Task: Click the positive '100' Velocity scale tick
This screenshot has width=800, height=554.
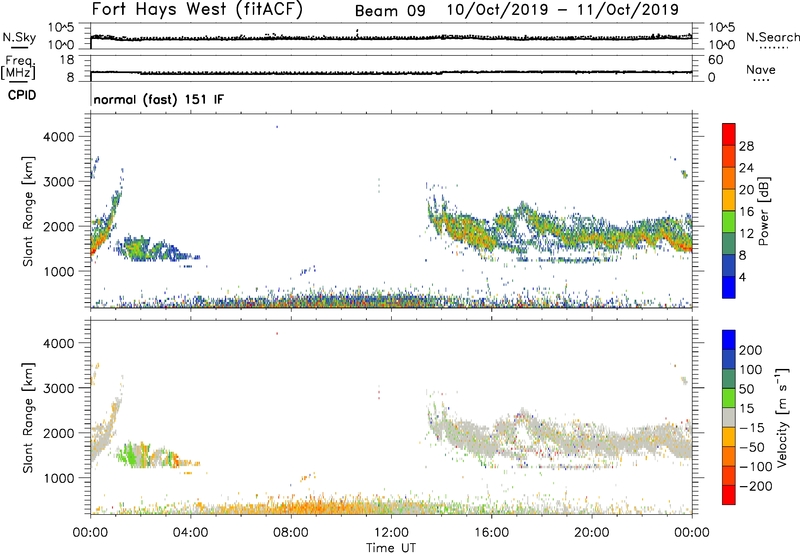Action: [x=751, y=369]
